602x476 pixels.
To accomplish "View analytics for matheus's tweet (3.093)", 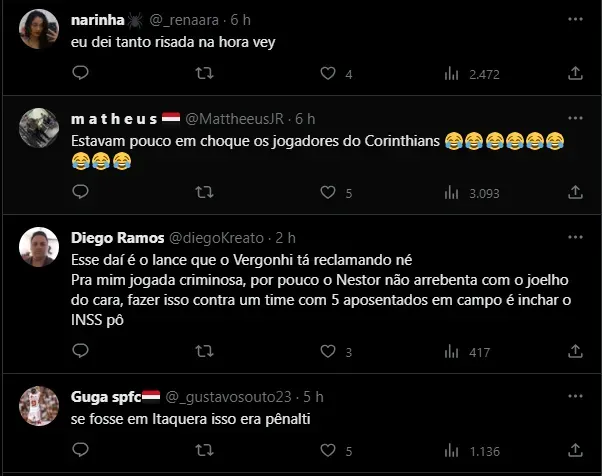I will point(451,193).
